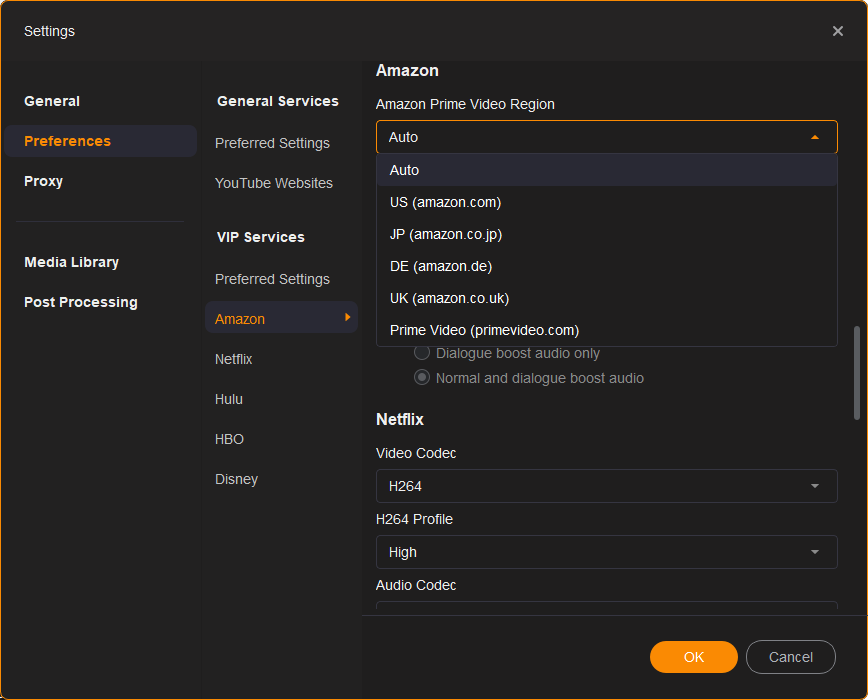The width and height of the screenshot is (868, 700).
Task: Switch to the Proxy settings tab
Action: [44, 181]
